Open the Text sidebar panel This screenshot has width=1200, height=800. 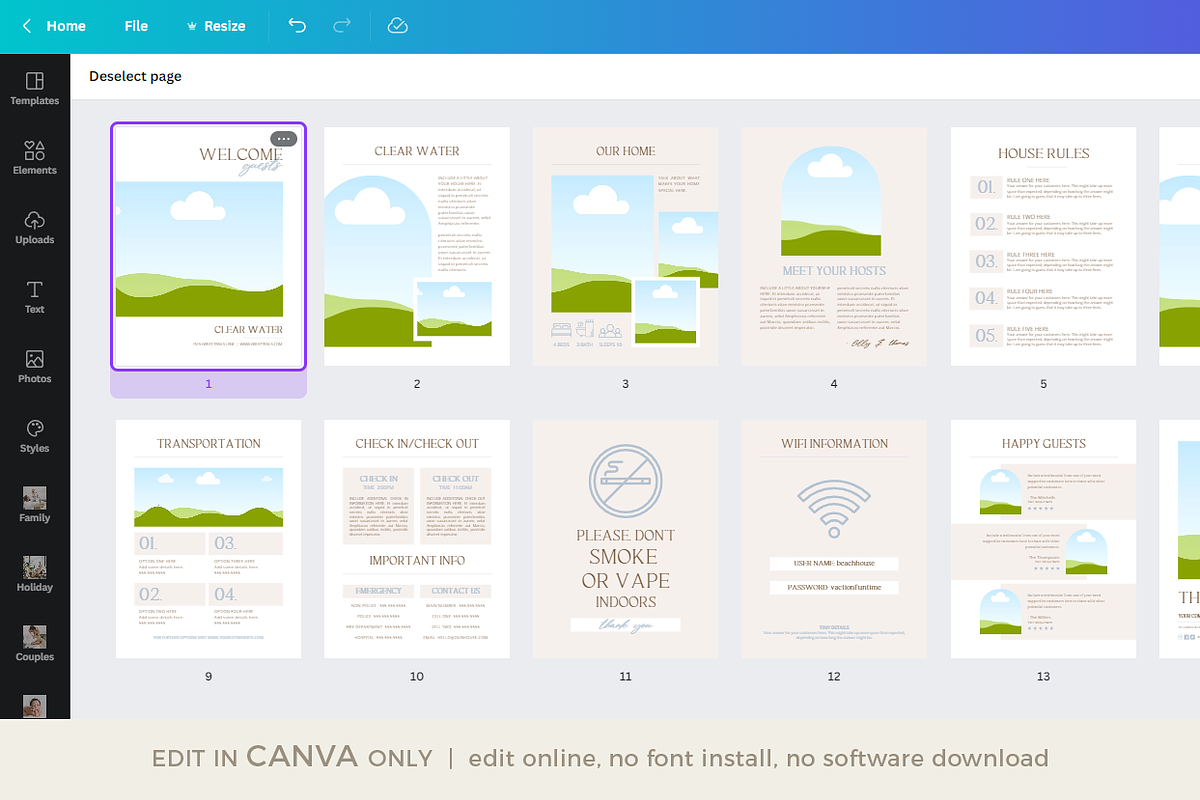pyautogui.click(x=35, y=297)
